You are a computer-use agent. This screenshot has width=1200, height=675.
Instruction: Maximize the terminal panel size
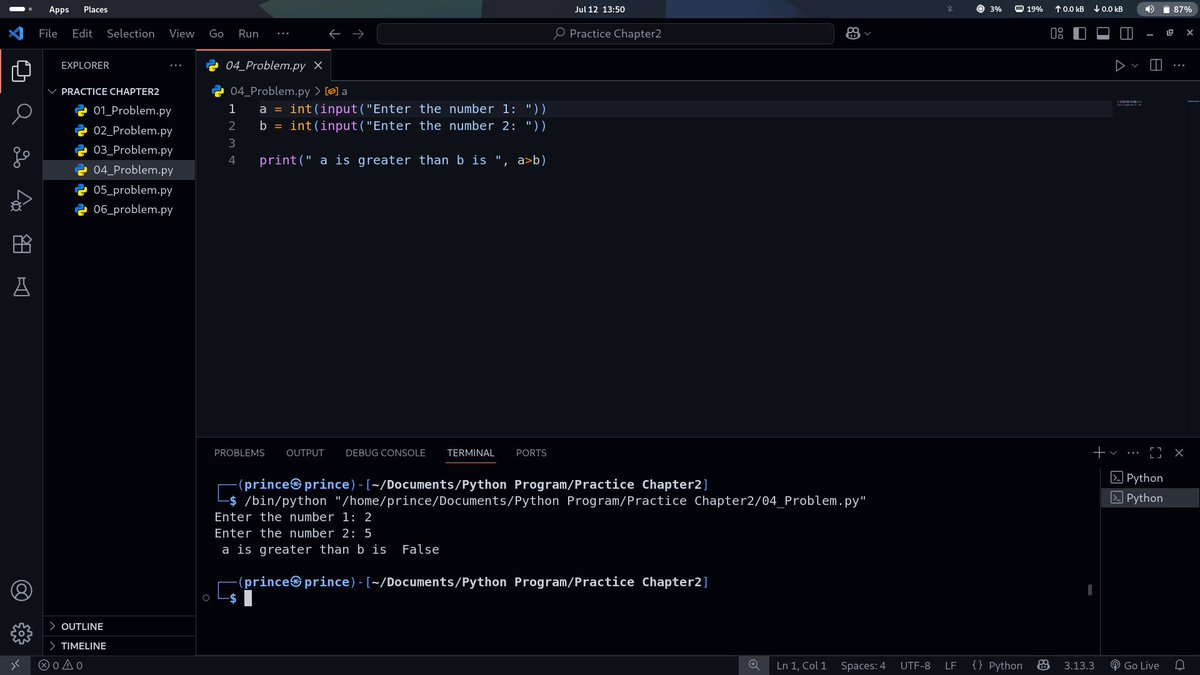click(x=1156, y=453)
